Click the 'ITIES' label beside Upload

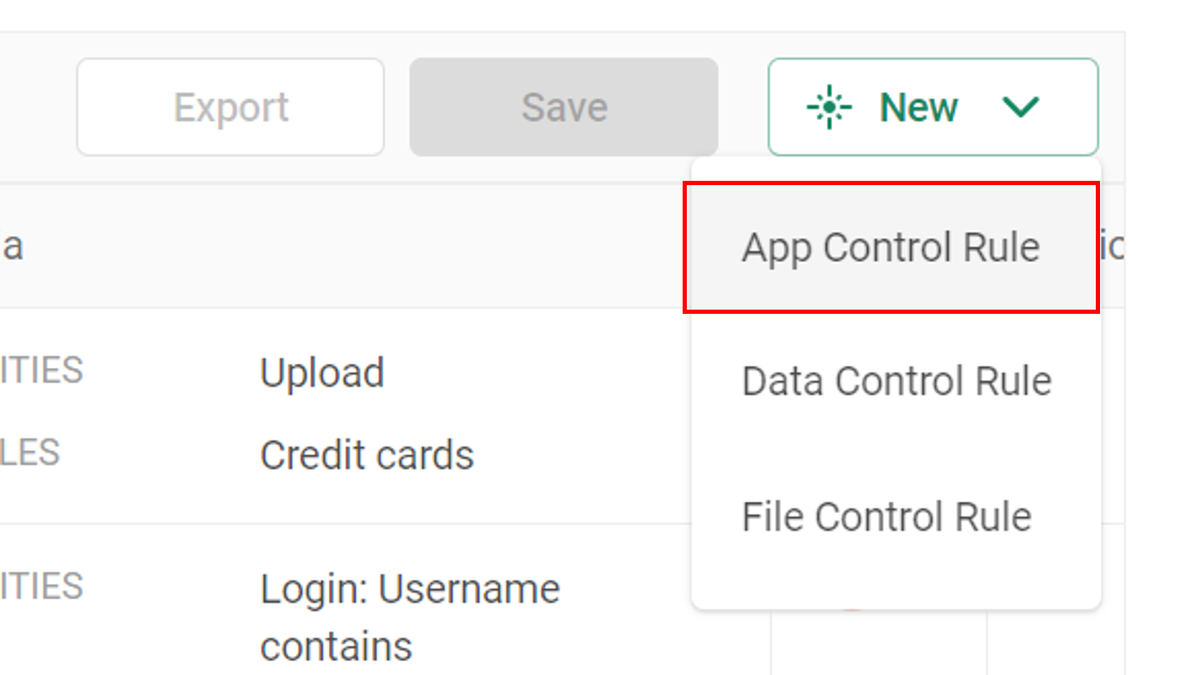41,371
